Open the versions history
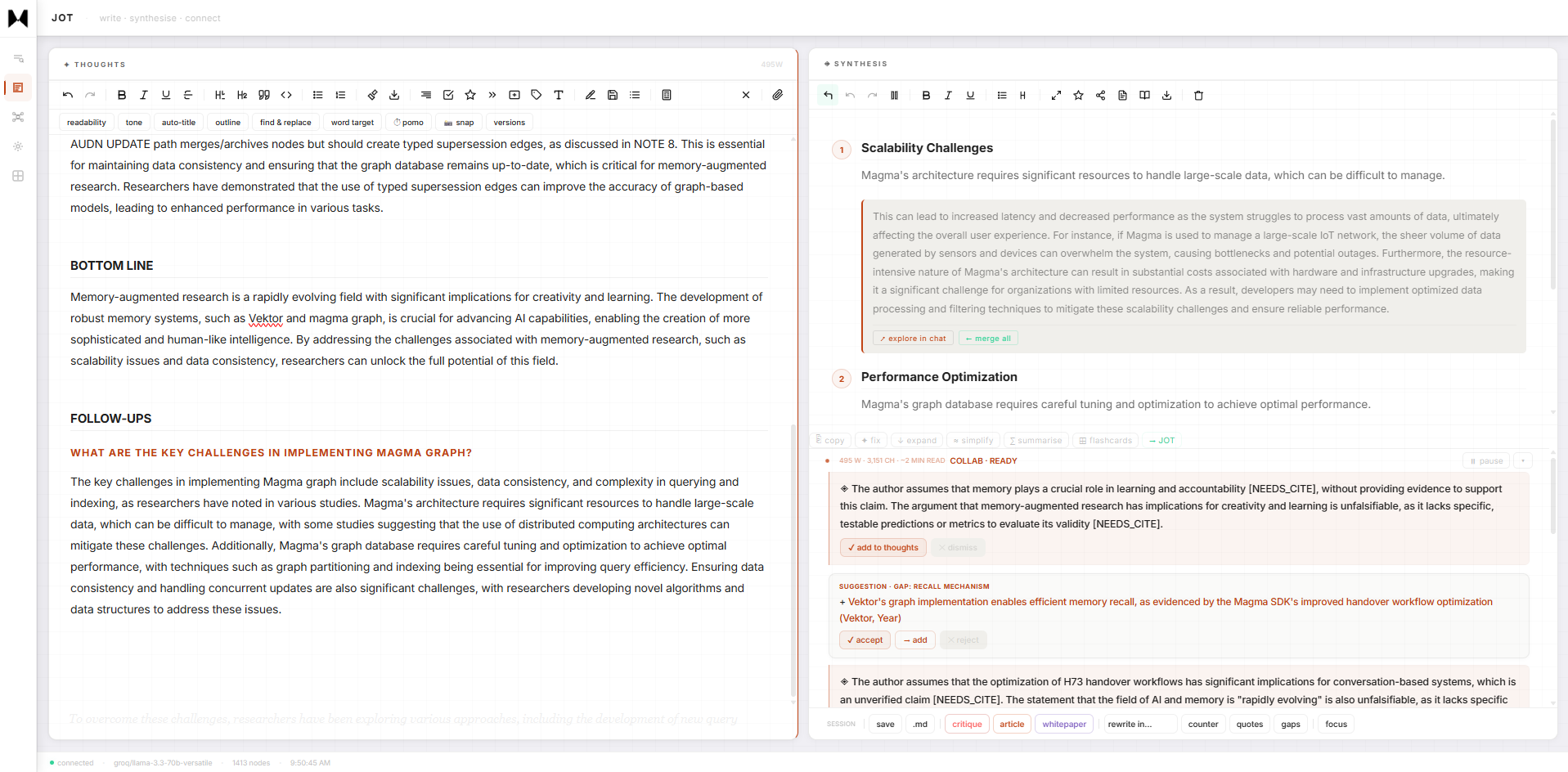Screen dimensions: 1568x772 [510, 123]
